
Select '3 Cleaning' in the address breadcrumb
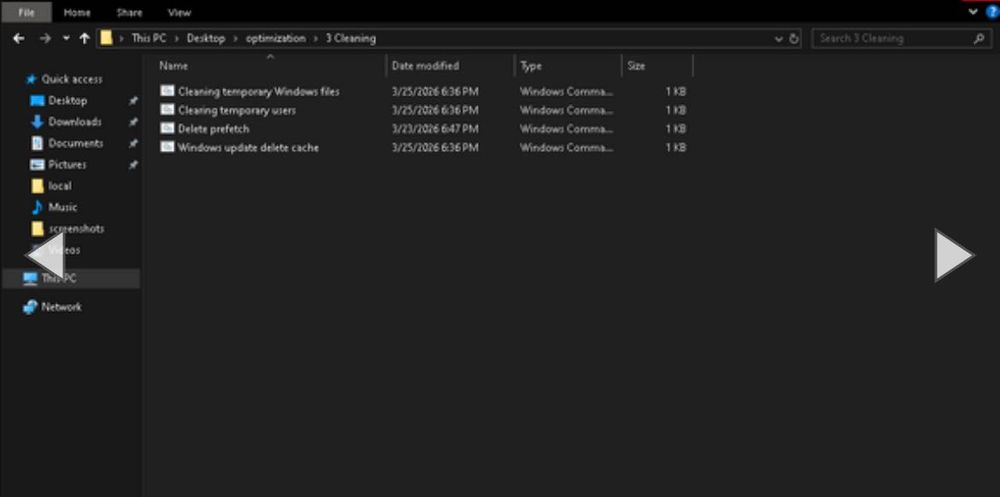click(351, 38)
